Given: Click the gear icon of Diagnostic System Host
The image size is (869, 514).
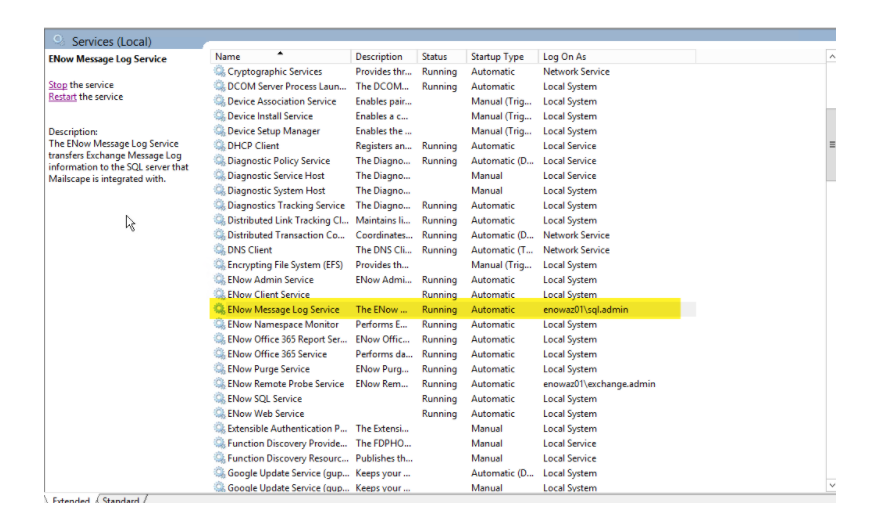Looking at the screenshot, I should [x=219, y=190].
